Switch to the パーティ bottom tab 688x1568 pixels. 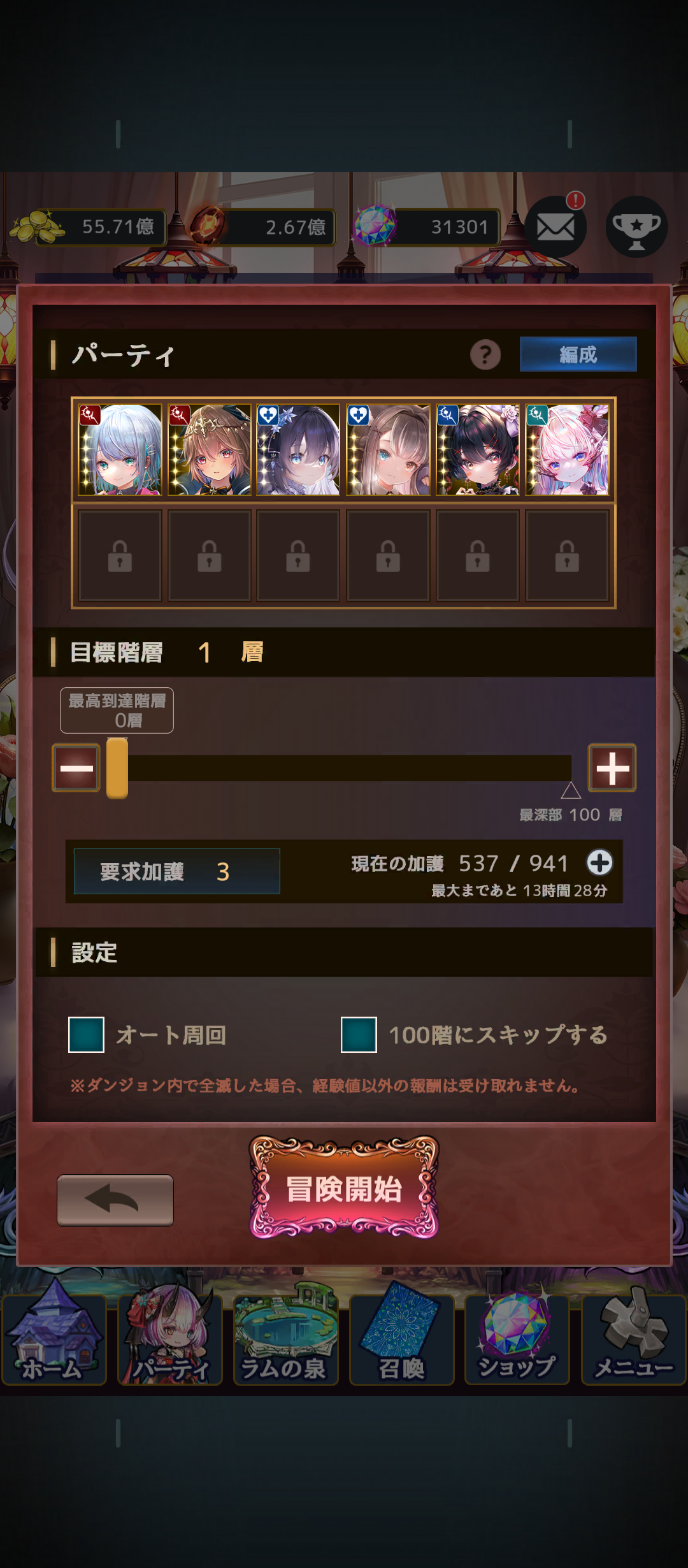[169, 1339]
